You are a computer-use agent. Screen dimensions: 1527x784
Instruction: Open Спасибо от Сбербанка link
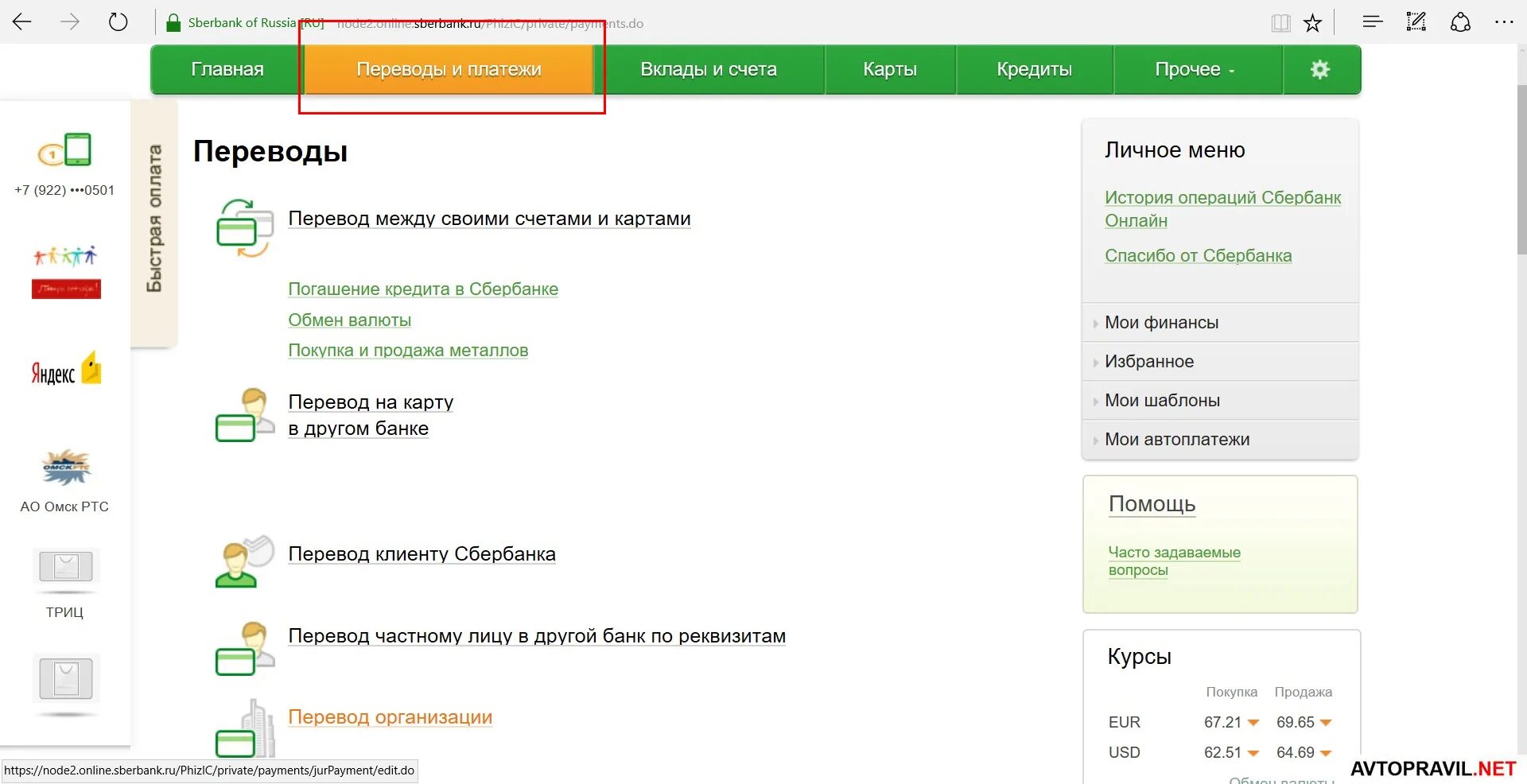pos(1198,256)
